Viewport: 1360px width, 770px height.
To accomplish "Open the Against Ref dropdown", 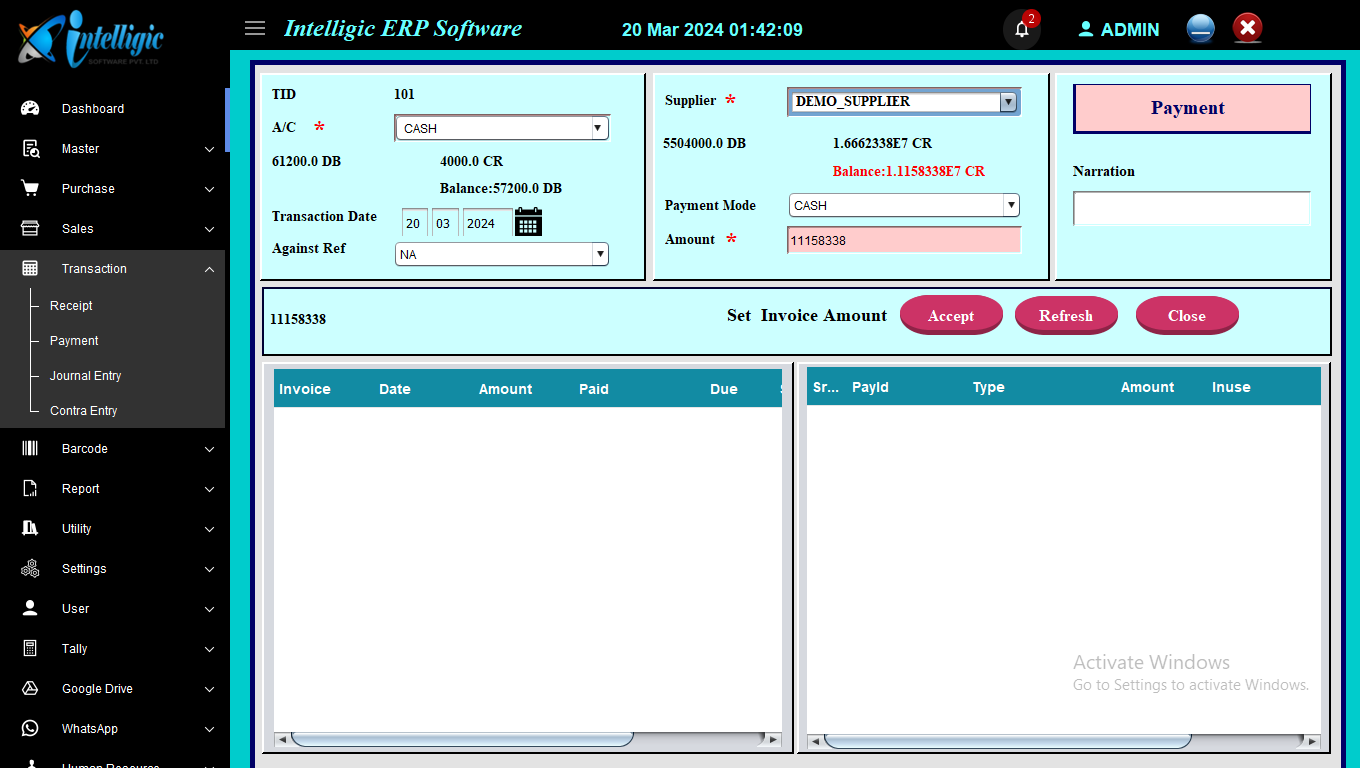I will pyautogui.click(x=501, y=255).
